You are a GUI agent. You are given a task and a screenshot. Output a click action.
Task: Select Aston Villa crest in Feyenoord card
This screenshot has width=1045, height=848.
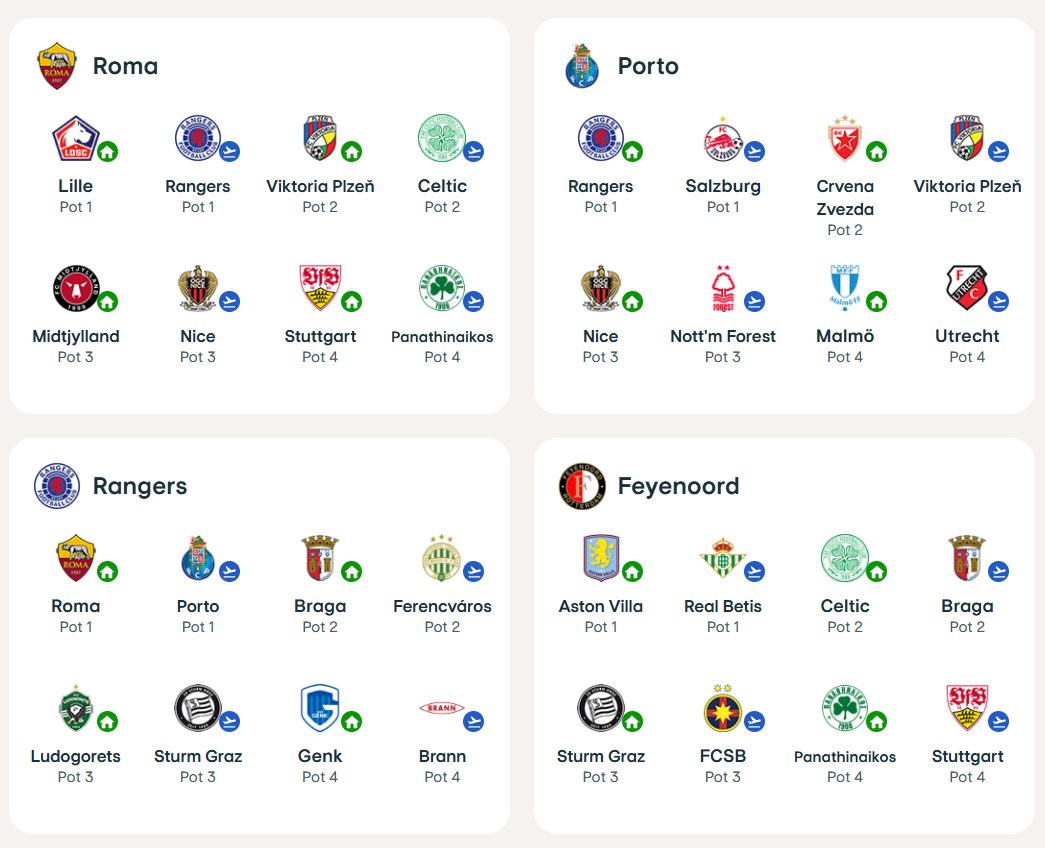(600, 558)
